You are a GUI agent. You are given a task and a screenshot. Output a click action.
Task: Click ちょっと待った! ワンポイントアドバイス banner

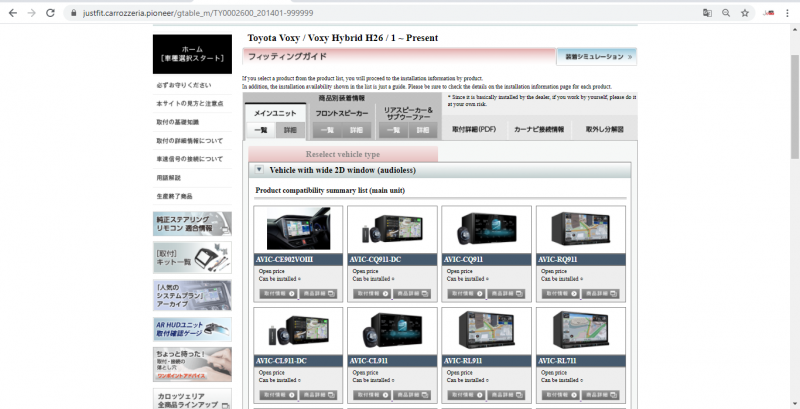click(192, 365)
